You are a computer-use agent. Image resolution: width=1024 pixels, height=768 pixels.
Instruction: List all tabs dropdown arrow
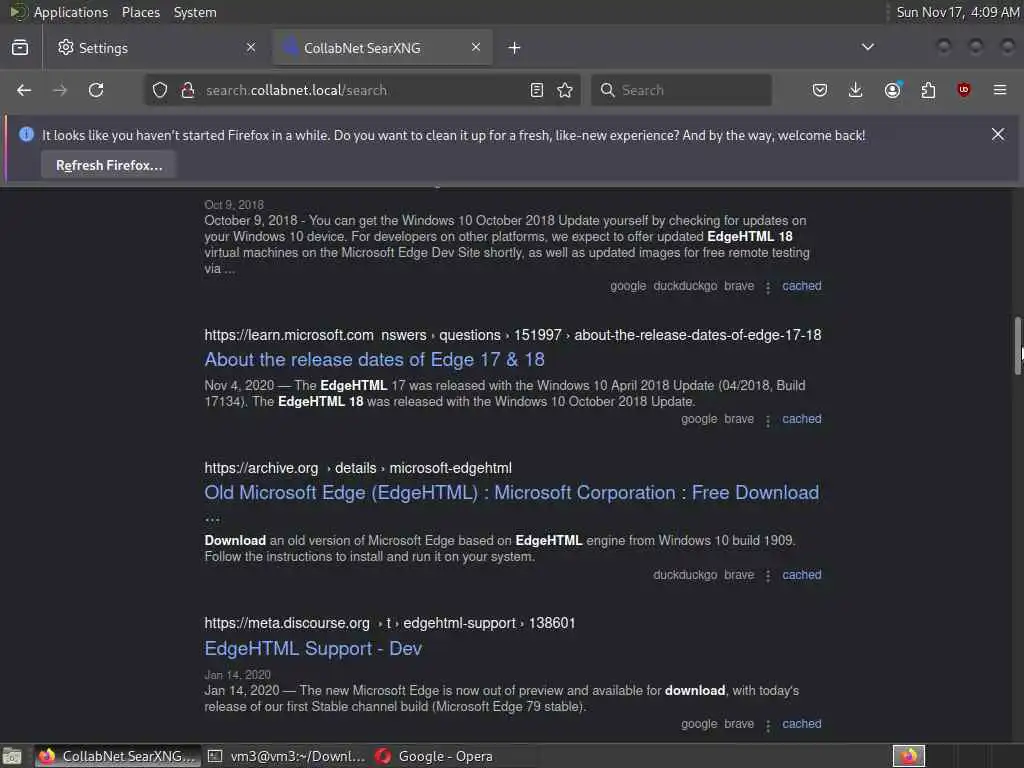(x=868, y=47)
